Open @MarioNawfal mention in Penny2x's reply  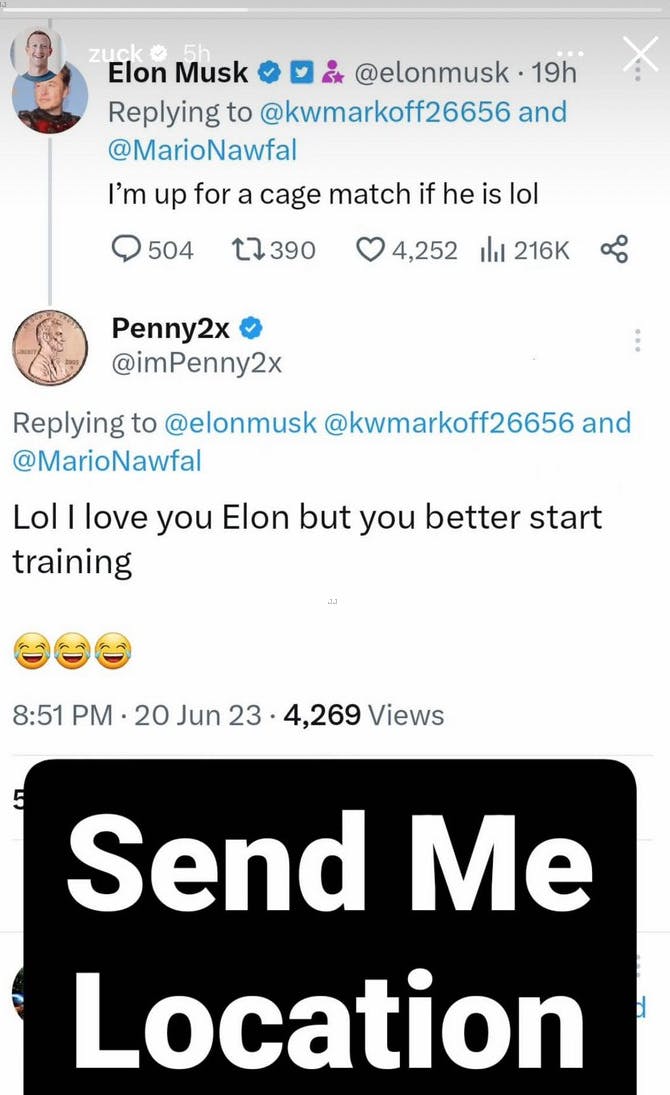(107, 460)
